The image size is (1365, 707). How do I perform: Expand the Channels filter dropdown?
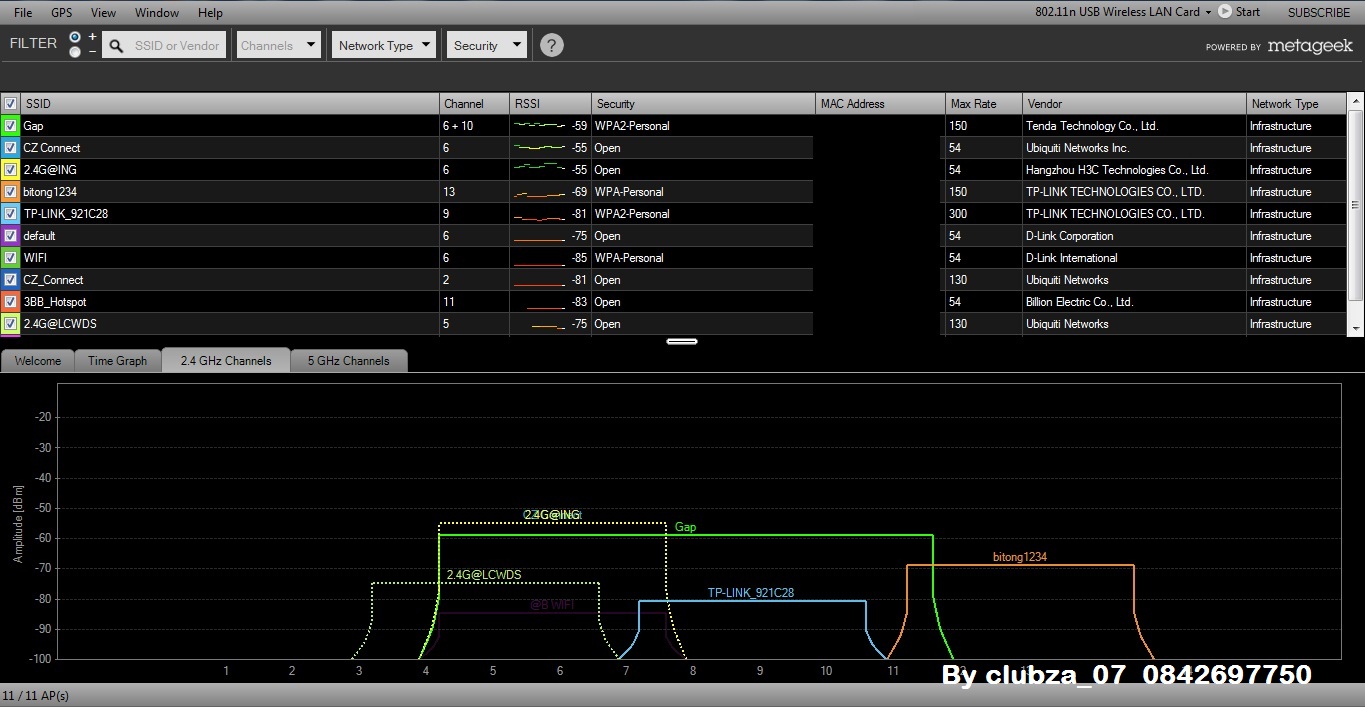point(279,45)
